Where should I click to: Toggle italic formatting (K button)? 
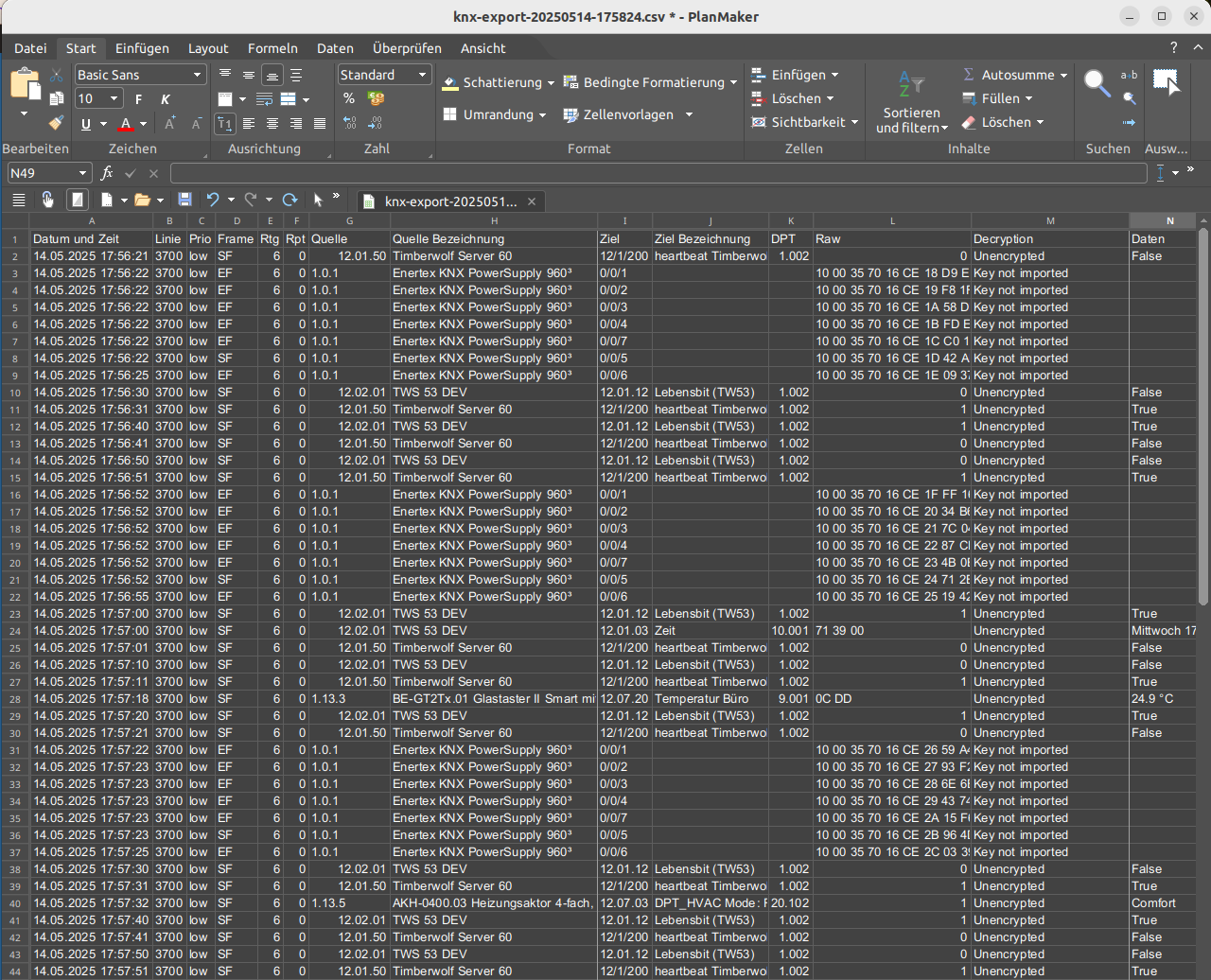166,99
